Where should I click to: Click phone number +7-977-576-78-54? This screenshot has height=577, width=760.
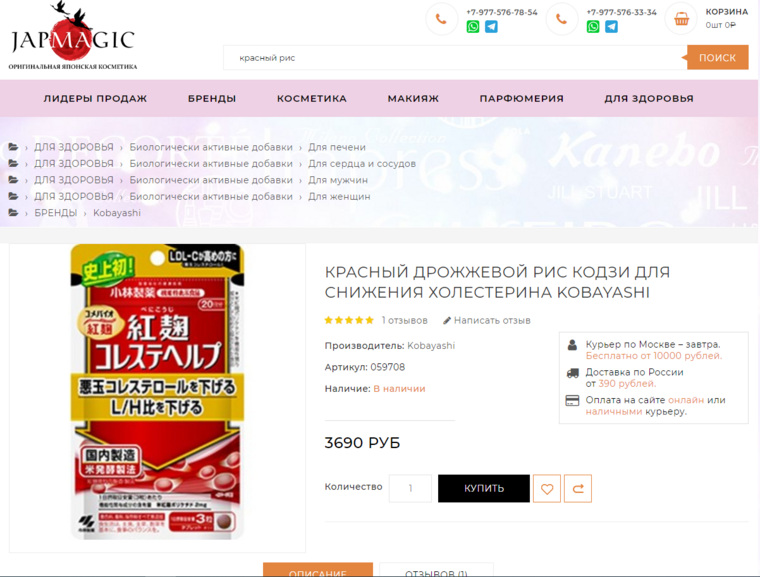(x=502, y=12)
